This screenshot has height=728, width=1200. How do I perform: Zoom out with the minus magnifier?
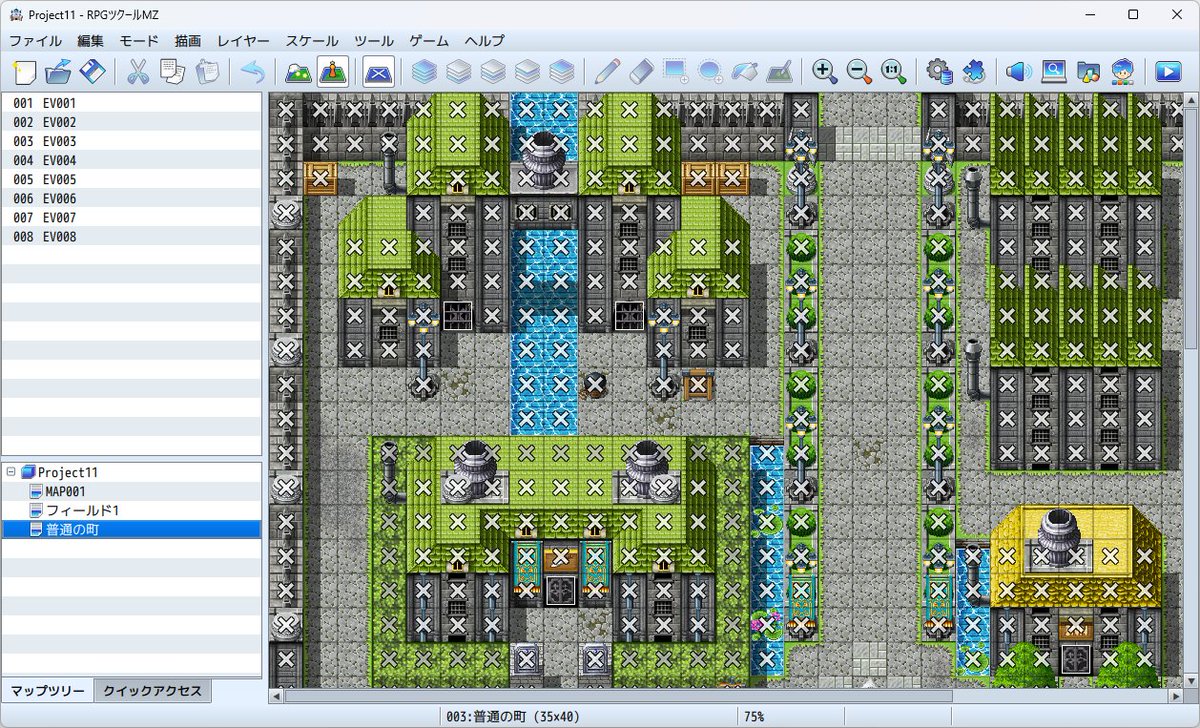tap(859, 71)
